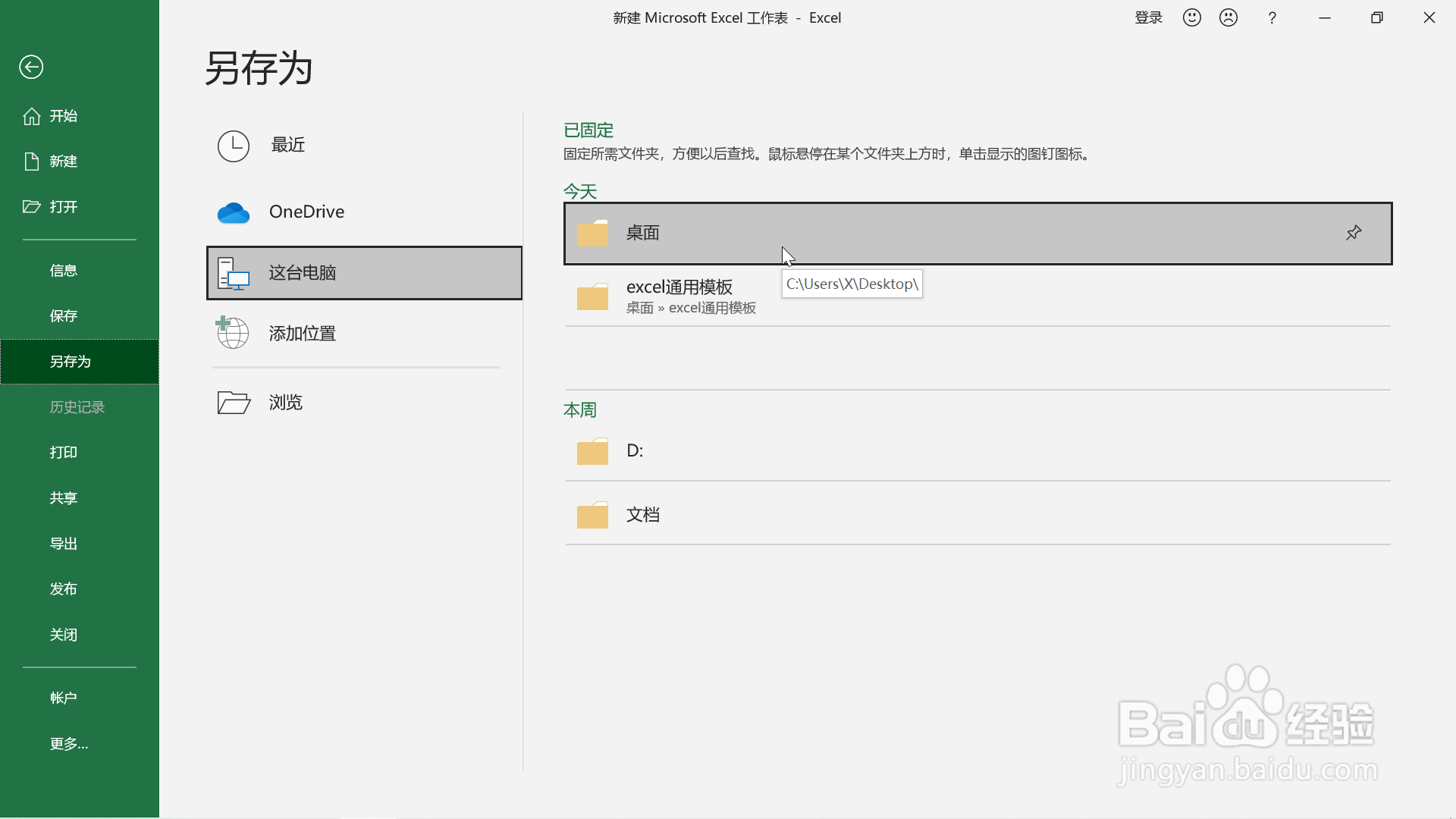1456x819 pixels.
Task: Click the back arrow circle icon
Action: (x=31, y=67)
